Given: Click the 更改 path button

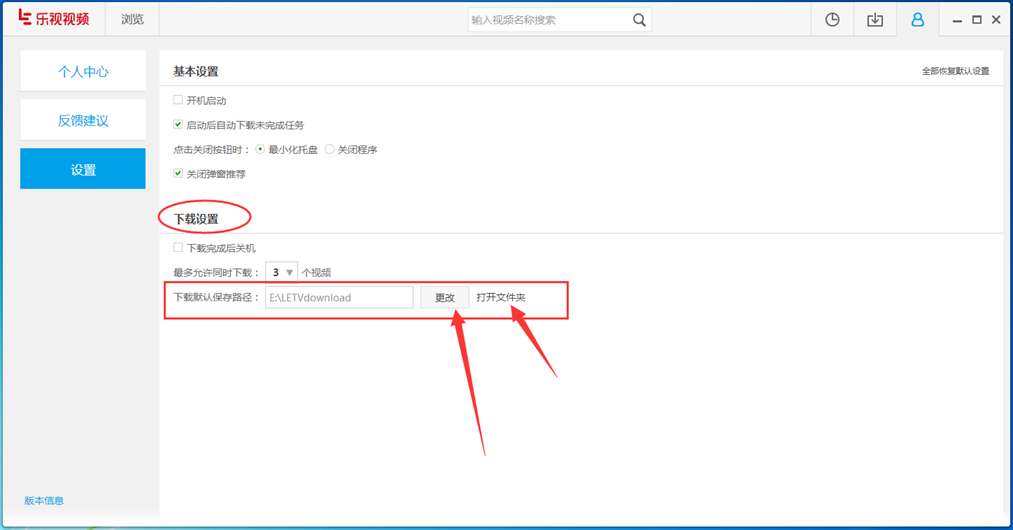Looking at the screenshot, I should pyautogui.click(x=444, y=297).
